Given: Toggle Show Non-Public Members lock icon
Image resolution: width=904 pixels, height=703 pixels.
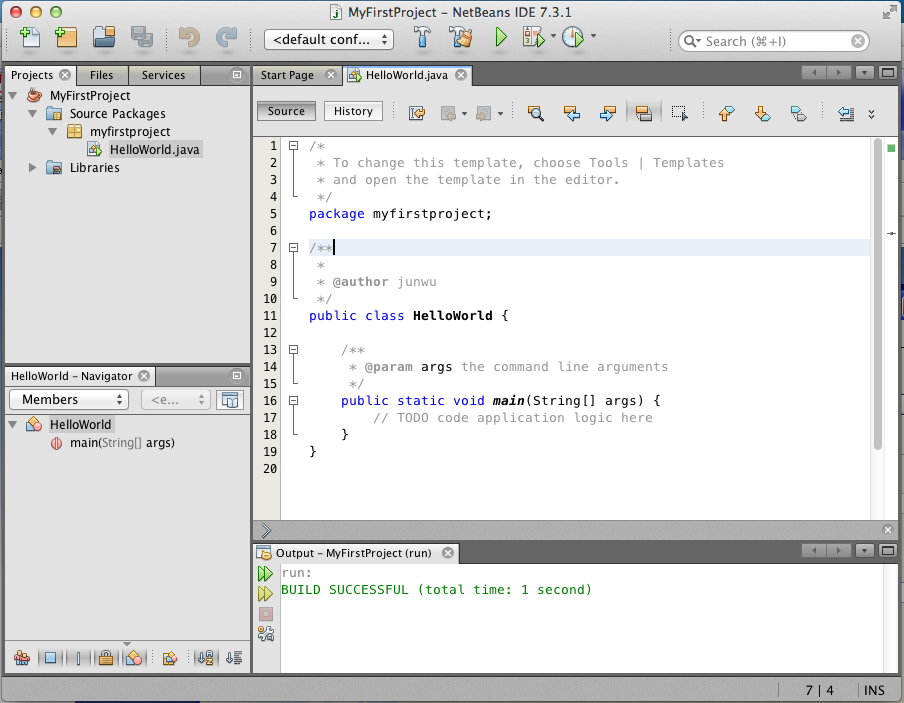Looking at the screenshot, I should click(x=106, y=657).
